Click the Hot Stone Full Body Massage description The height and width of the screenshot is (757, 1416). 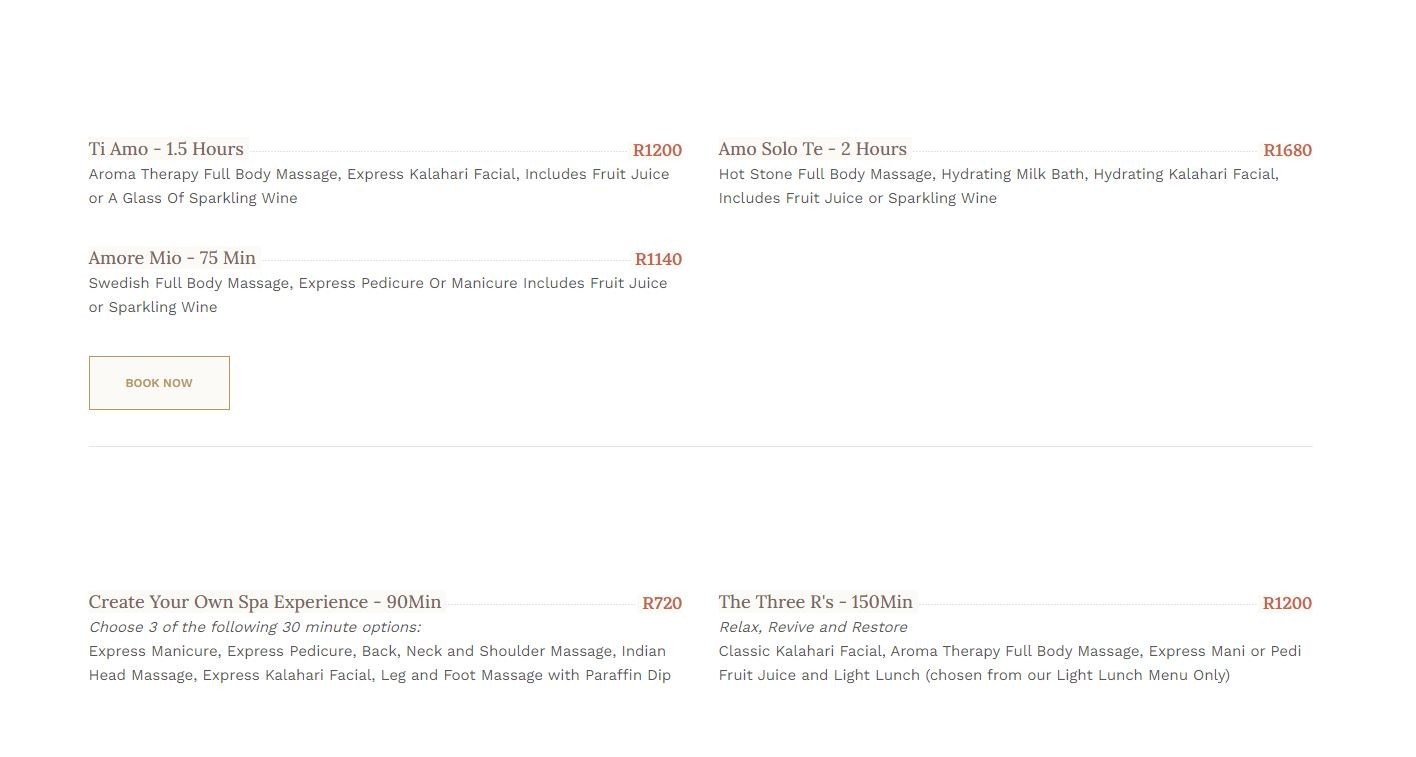click(997, 186)
